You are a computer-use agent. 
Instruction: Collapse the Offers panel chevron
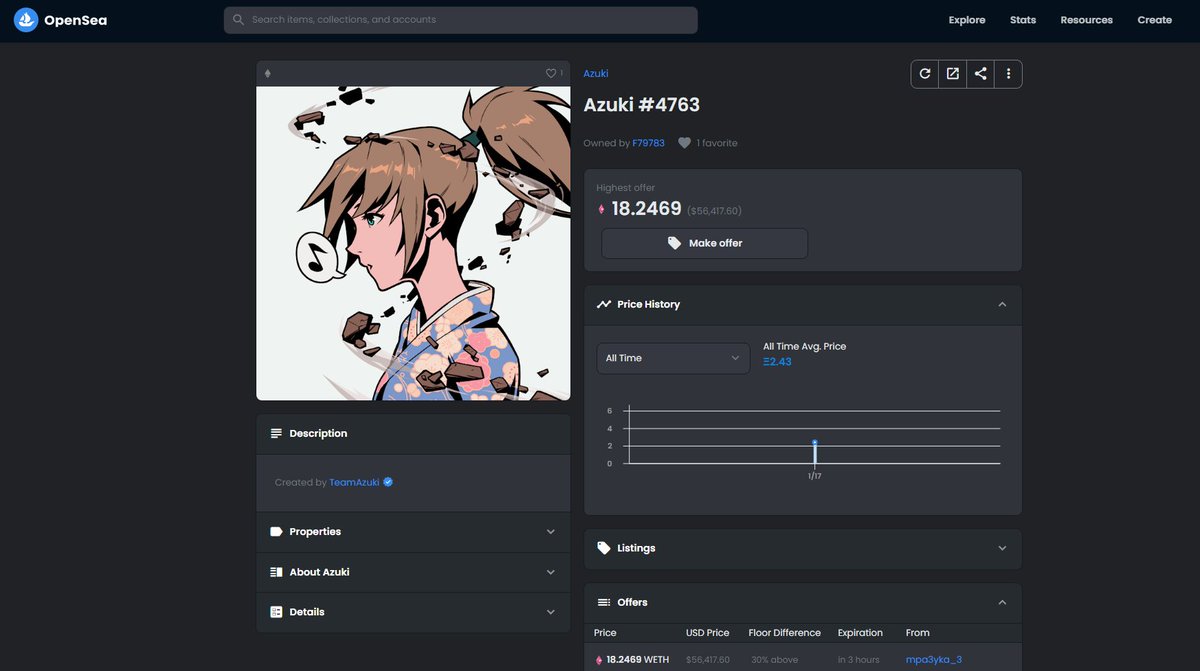1002,602
